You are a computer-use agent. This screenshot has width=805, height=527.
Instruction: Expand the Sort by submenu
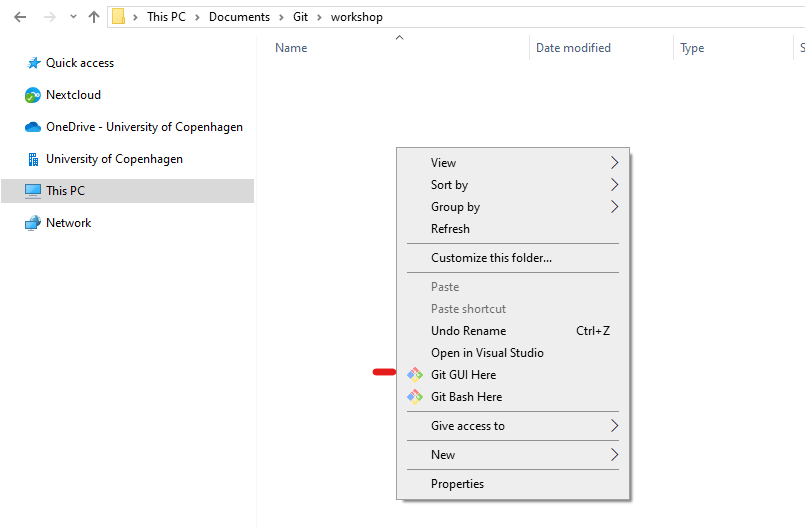click(x=614, y=185)
